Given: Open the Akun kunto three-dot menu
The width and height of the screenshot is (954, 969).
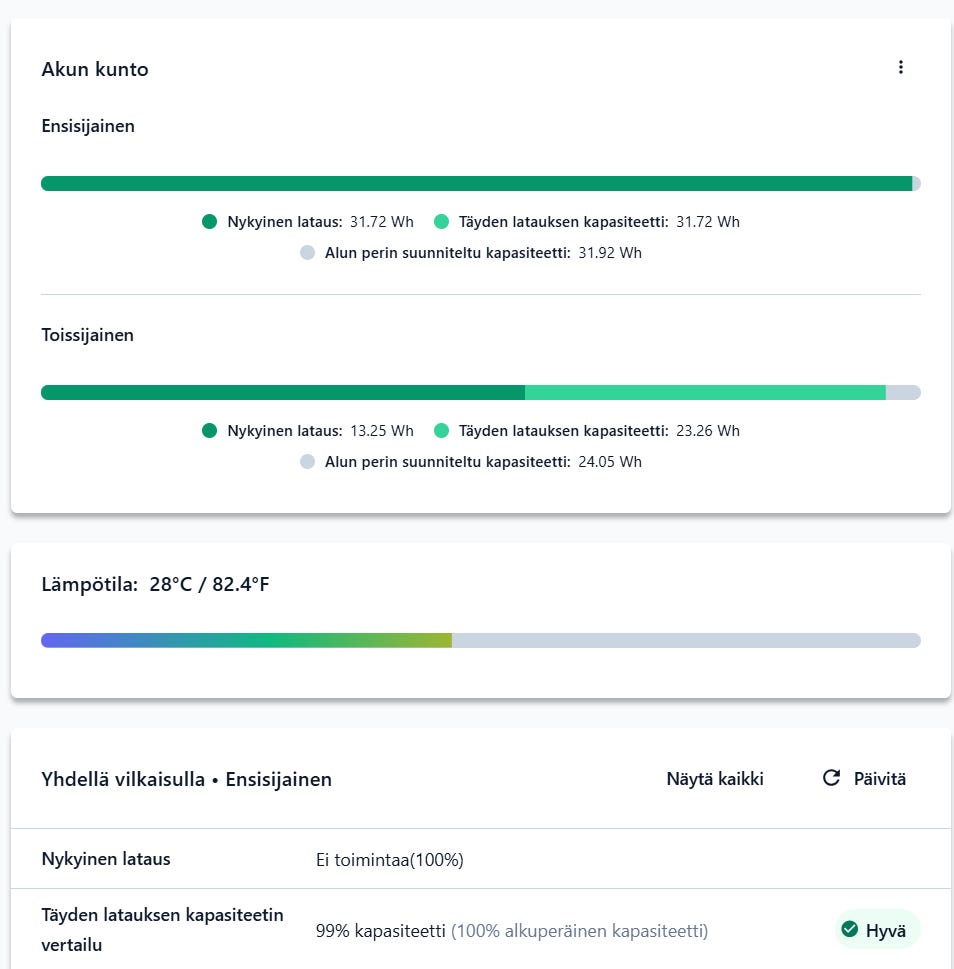Looking at the screenshot, I should pyautogui.click(x=900, y=67).
